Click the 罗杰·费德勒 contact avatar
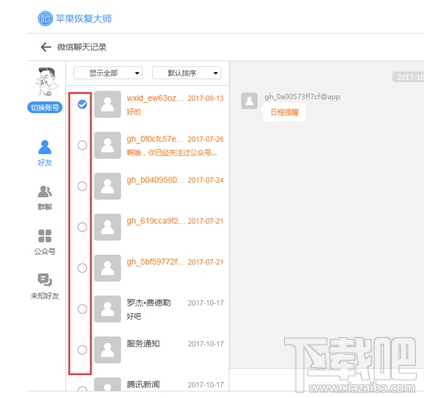Screen dimensions: 424x398 pyautogui.click(x=107, y=309)
